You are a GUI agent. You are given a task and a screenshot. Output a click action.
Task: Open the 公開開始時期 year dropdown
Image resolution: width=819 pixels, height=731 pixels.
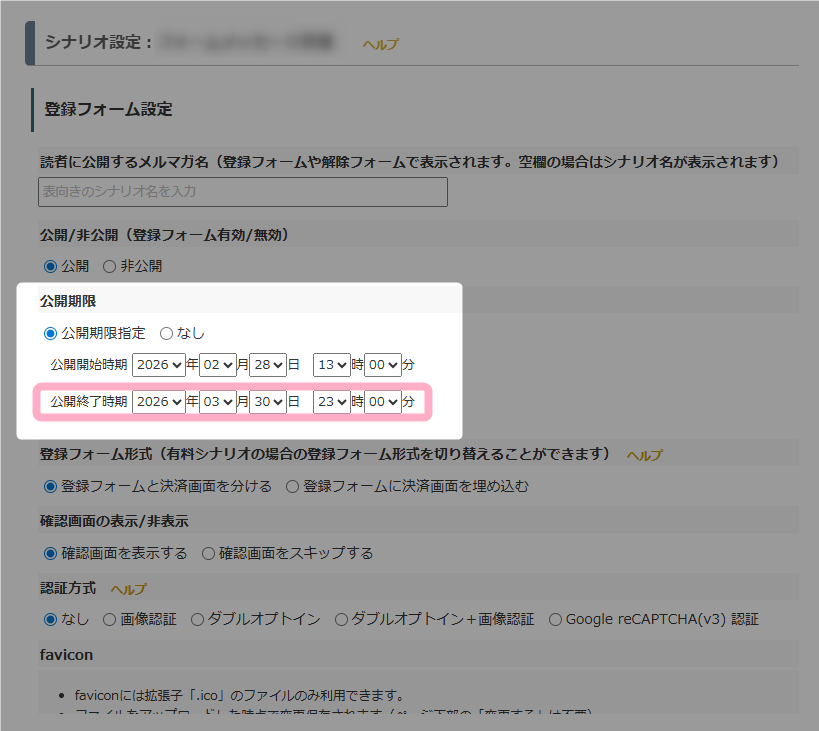(x=158, y=366)
